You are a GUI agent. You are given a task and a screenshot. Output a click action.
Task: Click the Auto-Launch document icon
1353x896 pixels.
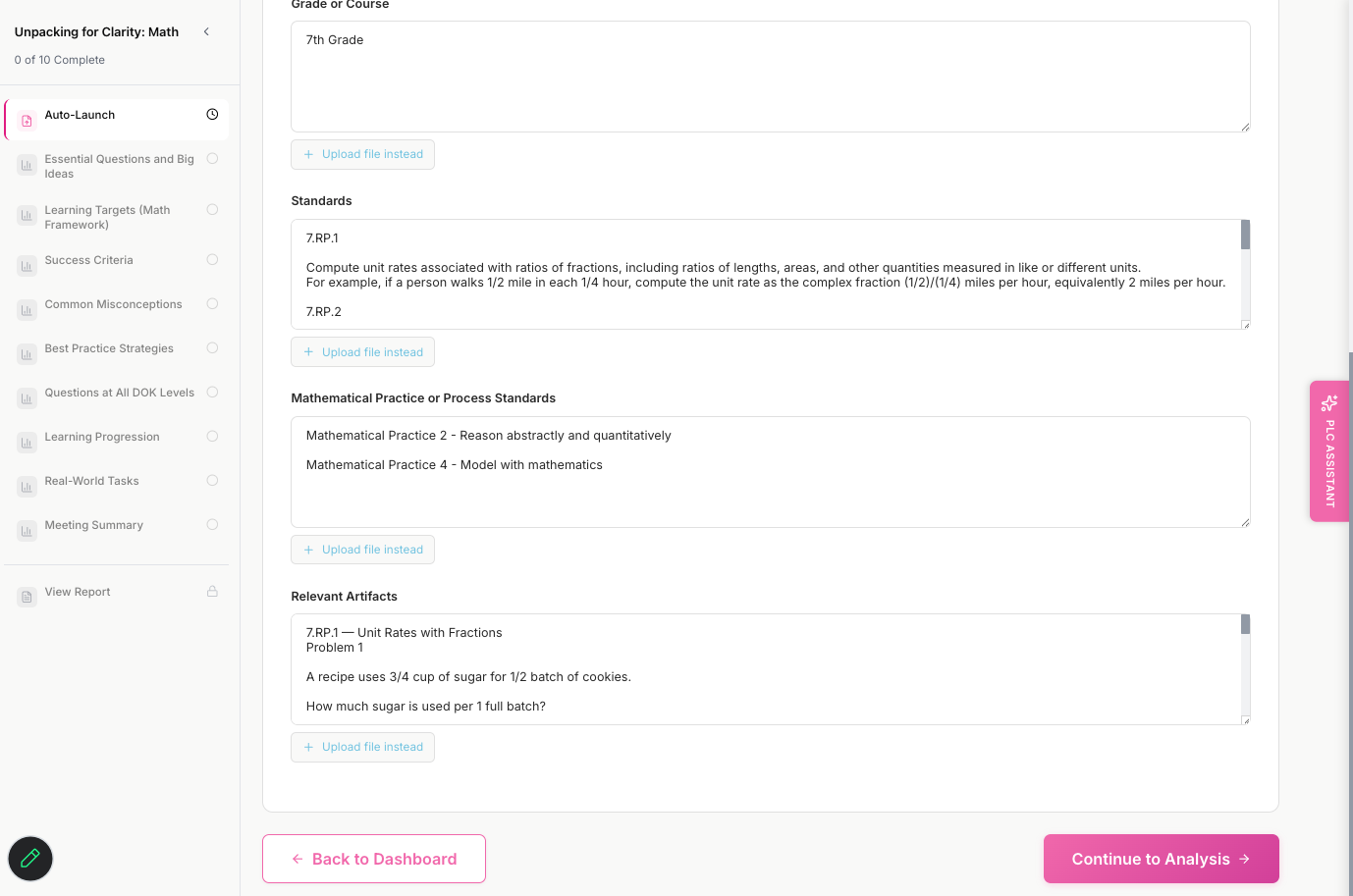[x=27, y=121]
